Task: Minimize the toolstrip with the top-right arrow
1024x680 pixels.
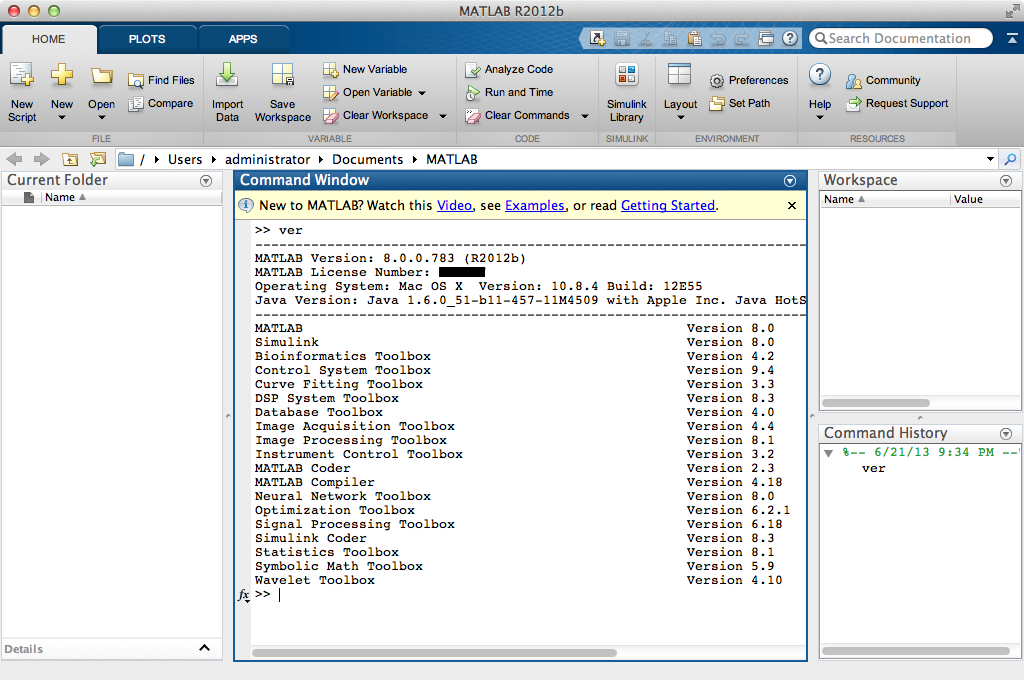Action: pos(1012,39)
